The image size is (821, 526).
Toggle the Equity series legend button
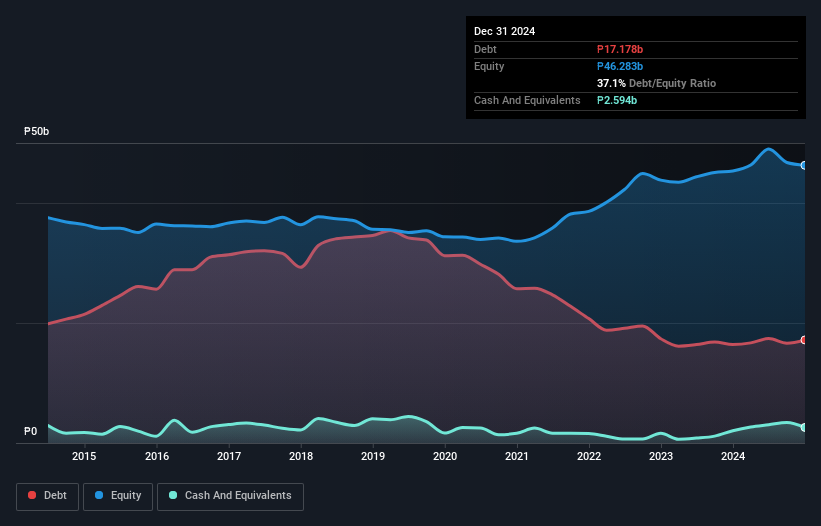click(x=118, y=496)
